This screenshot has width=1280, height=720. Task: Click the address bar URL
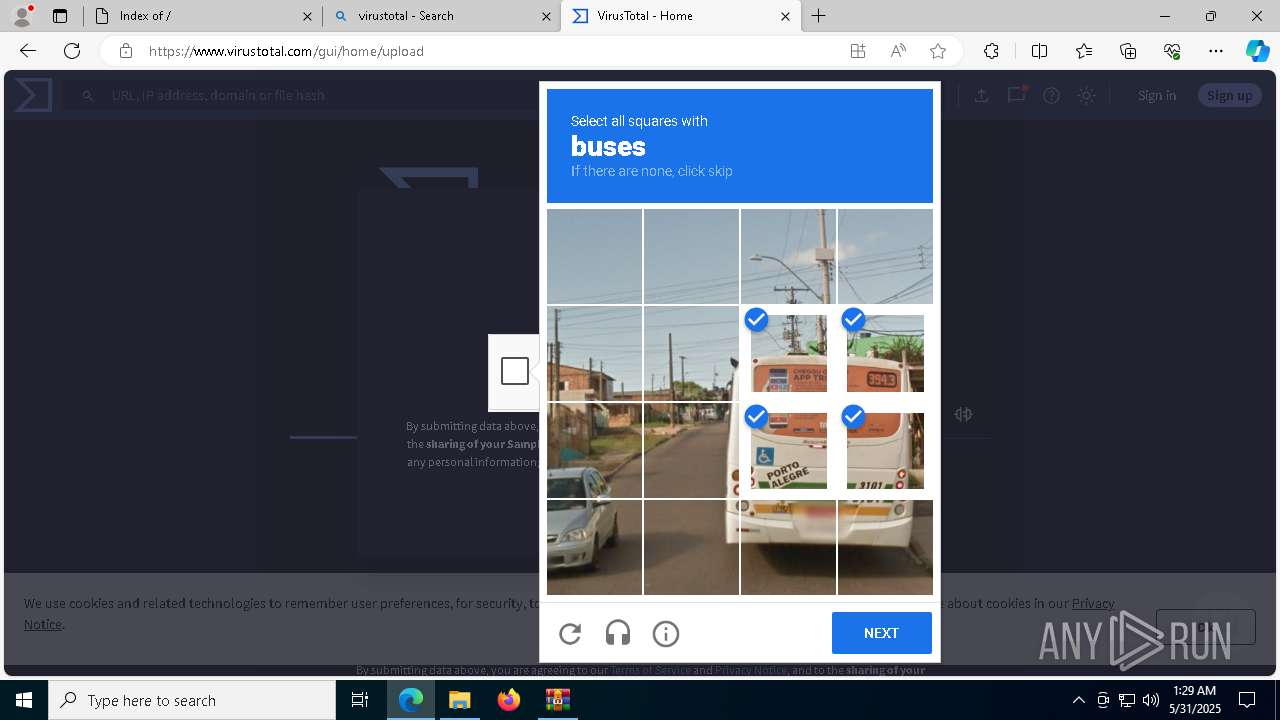286,51
